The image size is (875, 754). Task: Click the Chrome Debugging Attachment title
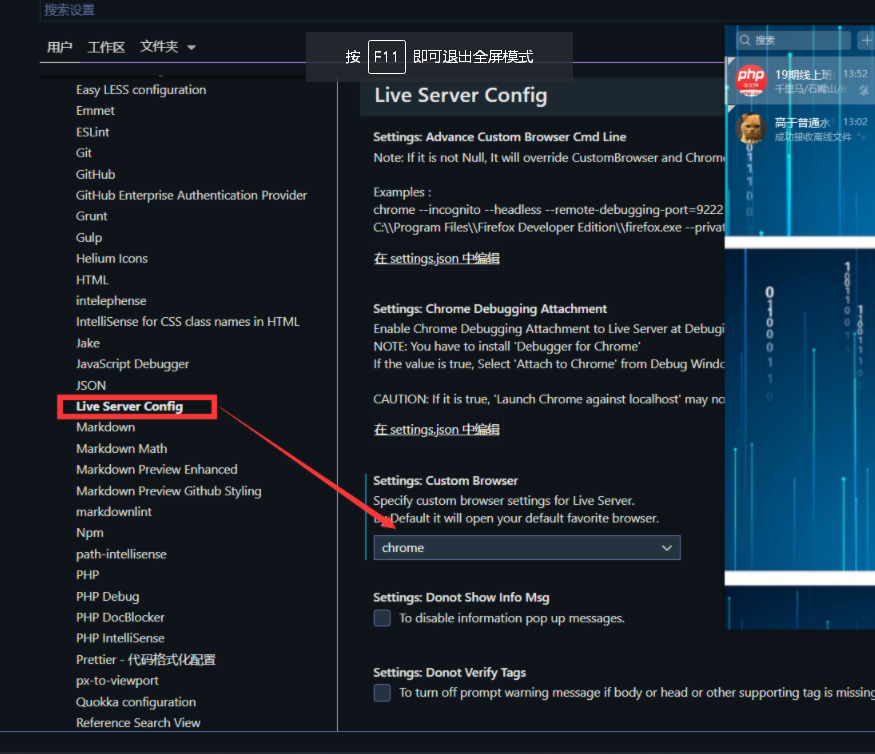pyautogui.click(x=490, y=309)
